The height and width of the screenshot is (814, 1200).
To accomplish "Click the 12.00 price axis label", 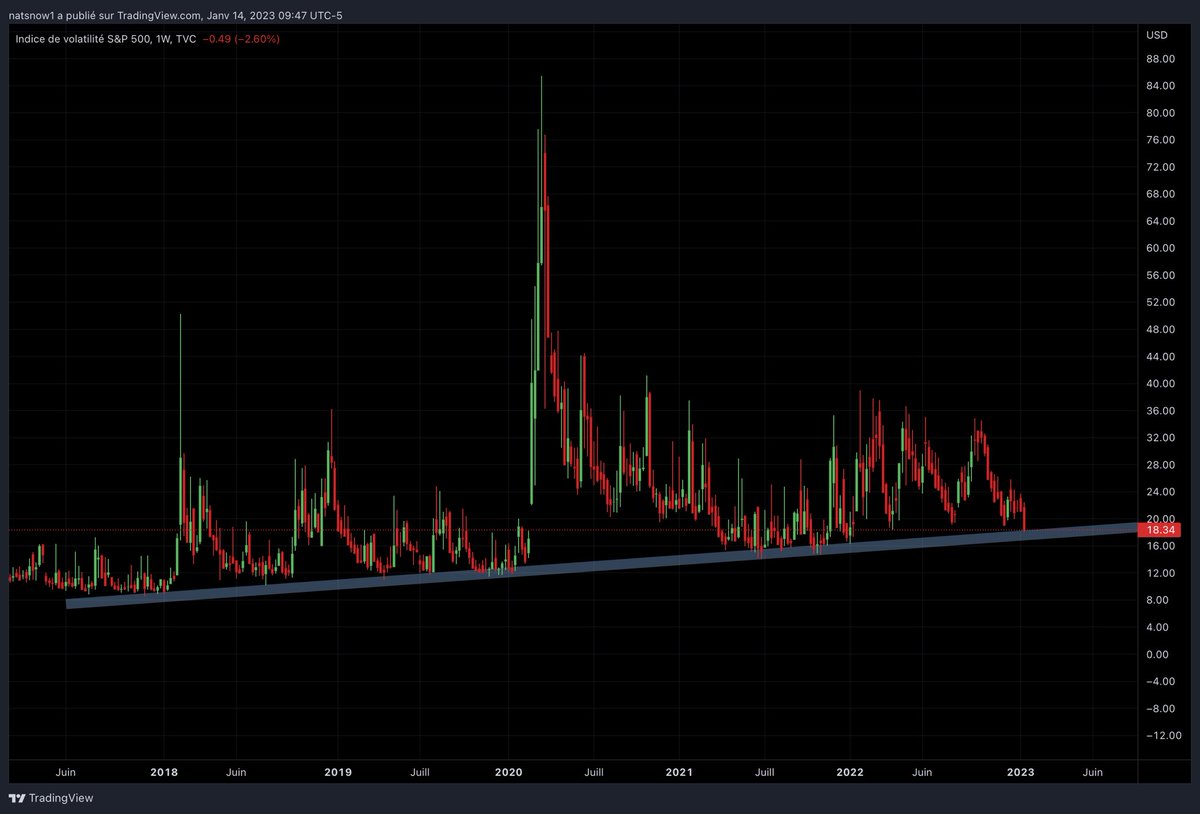I will pyautogui.click(x=1160, y=573).
